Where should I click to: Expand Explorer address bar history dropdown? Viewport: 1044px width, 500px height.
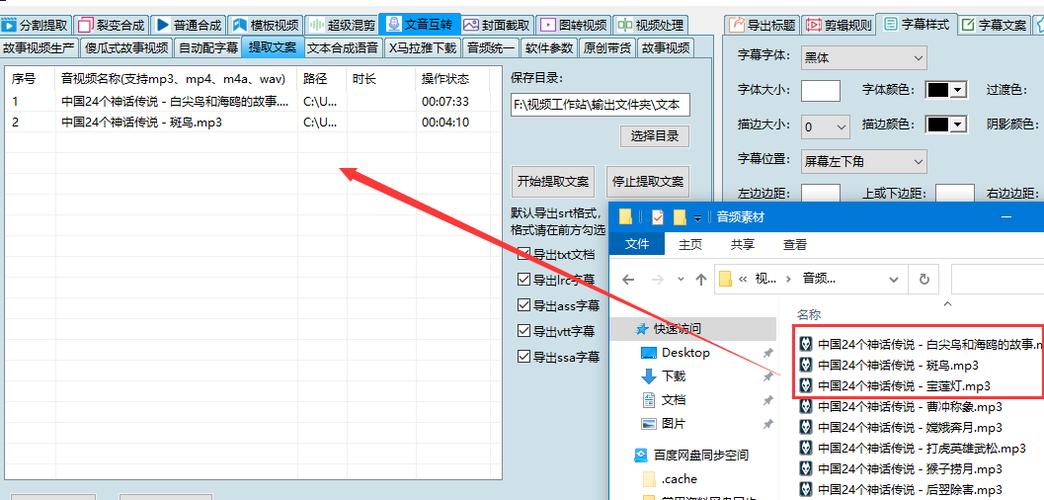tap(894, 280)
